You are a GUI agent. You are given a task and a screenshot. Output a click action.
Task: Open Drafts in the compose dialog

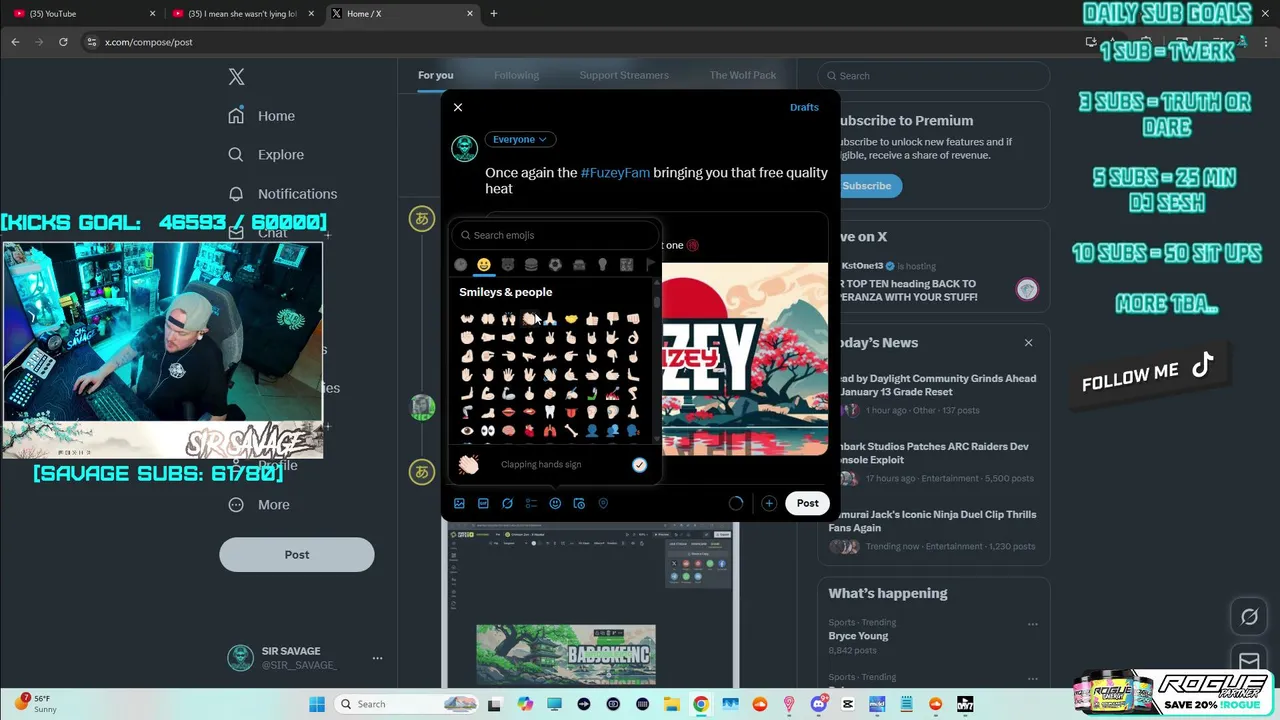click(x=804, y=107)
